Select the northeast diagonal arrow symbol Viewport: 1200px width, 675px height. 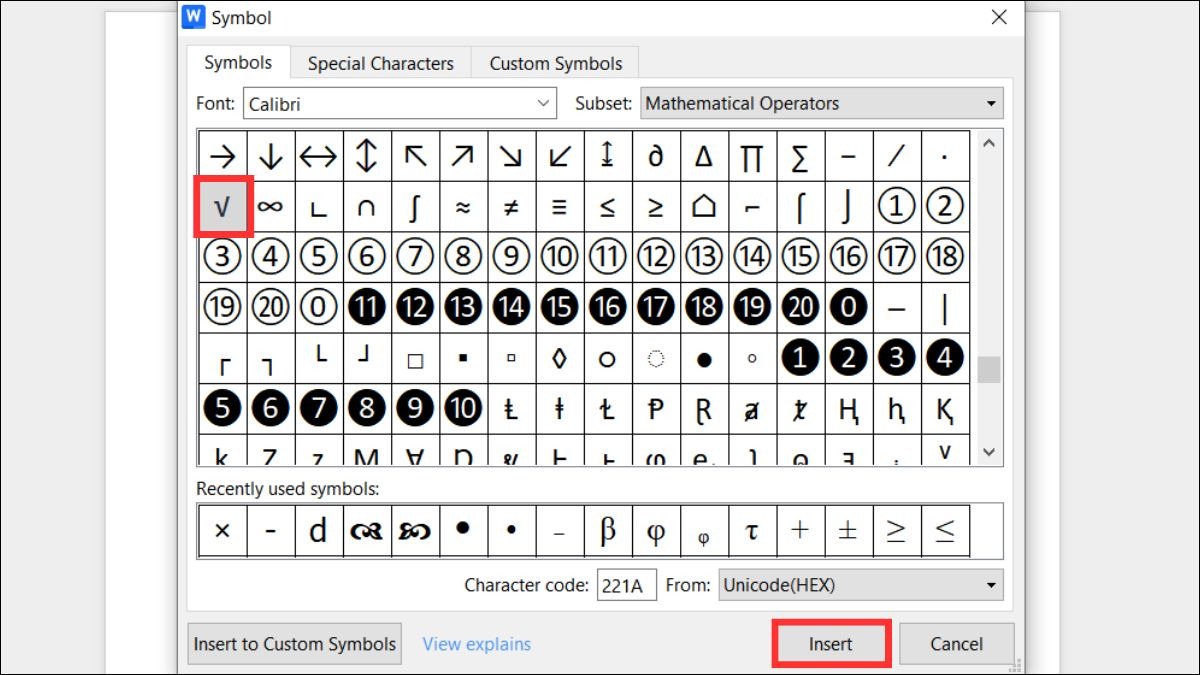click(x=462, y=156)
